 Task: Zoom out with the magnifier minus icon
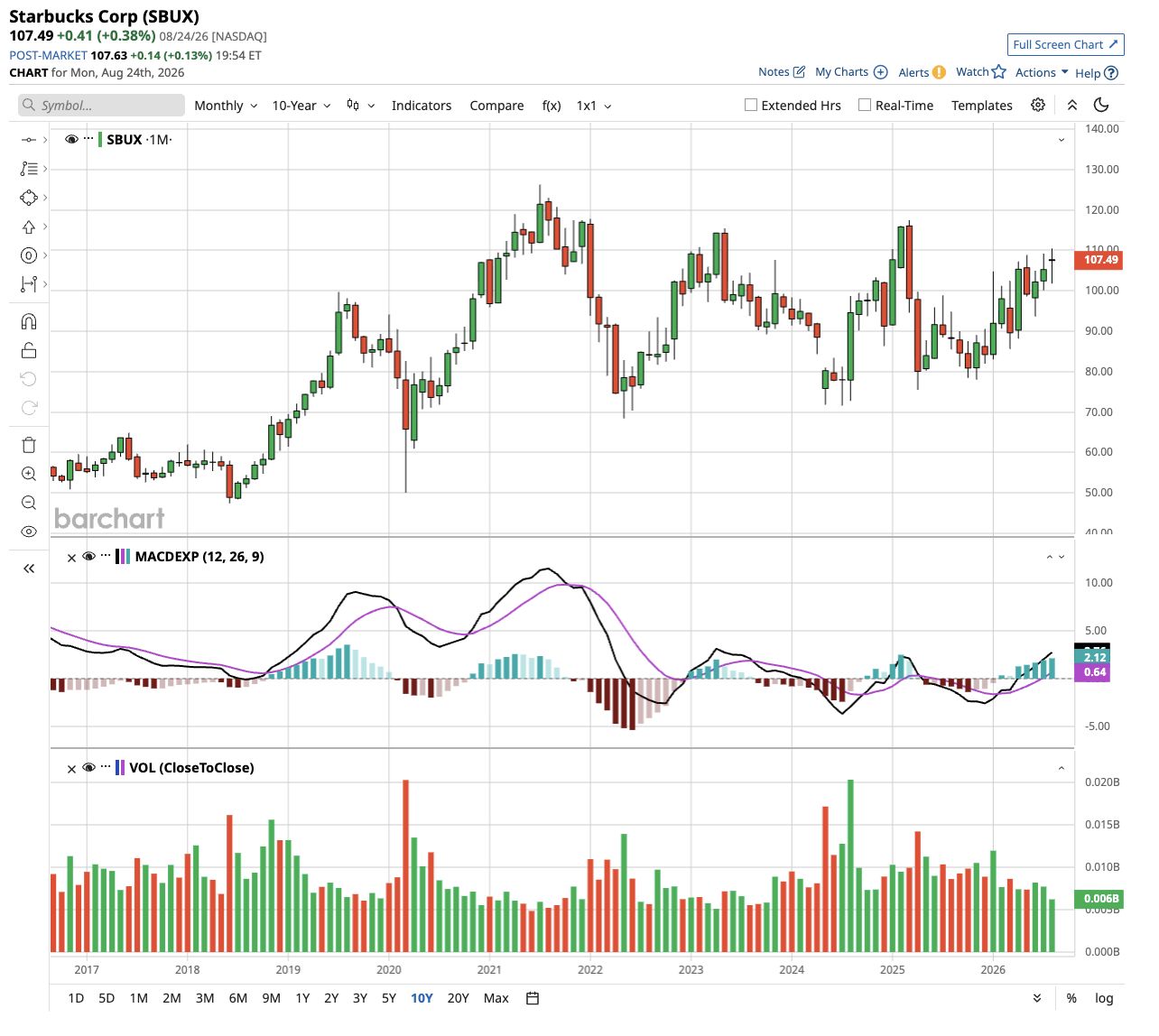(x=29, y=503)
